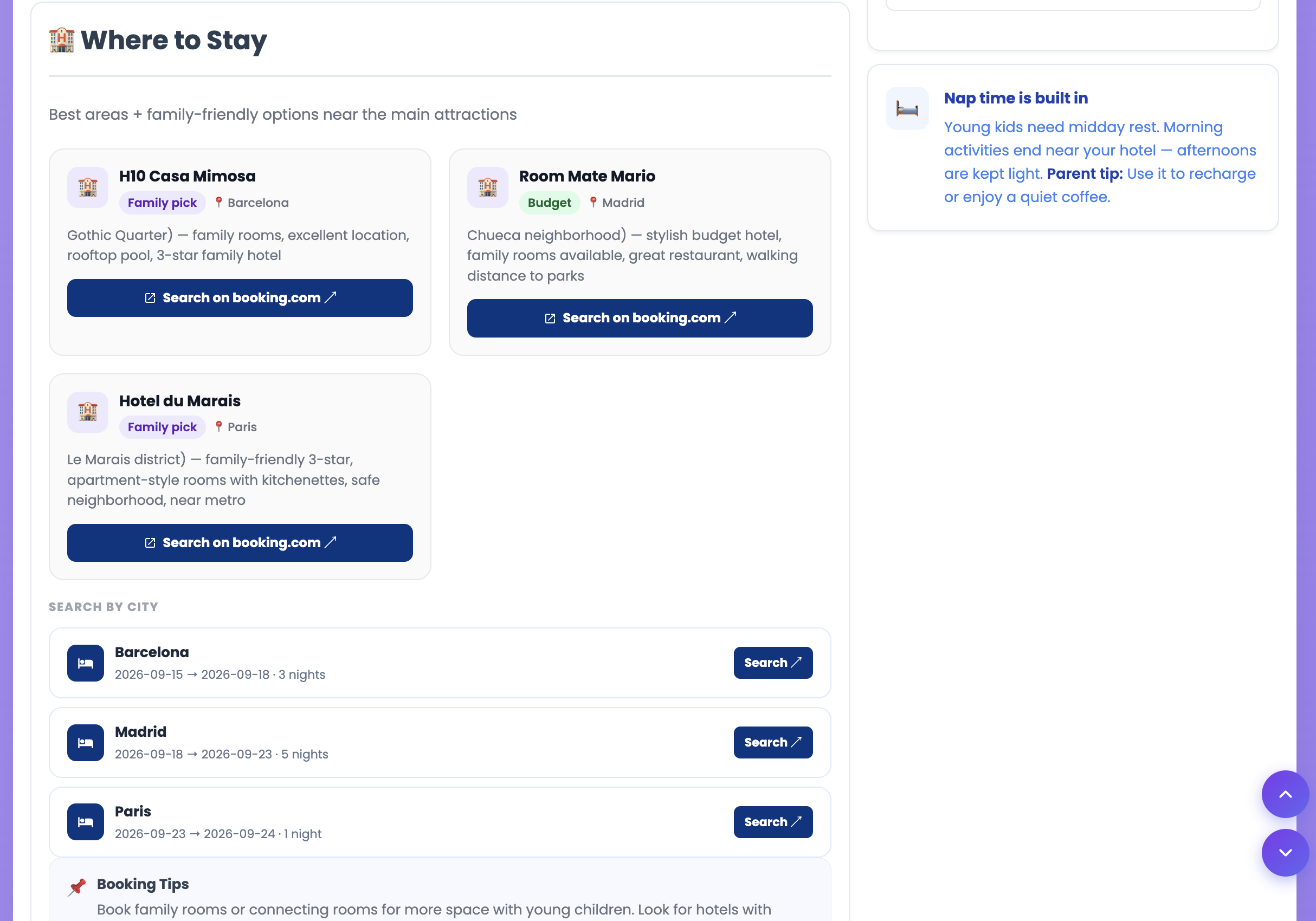Click the Booking Tips heading
Image resolution: width=1316 pixels, height=921 pixels.
pyautogui.click(x=143, y=884)
